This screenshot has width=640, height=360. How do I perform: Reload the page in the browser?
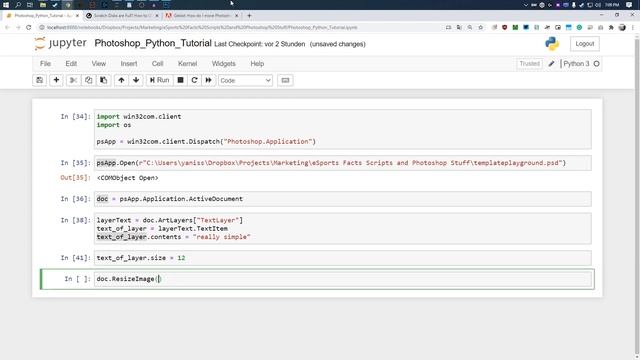pos(29,27)
